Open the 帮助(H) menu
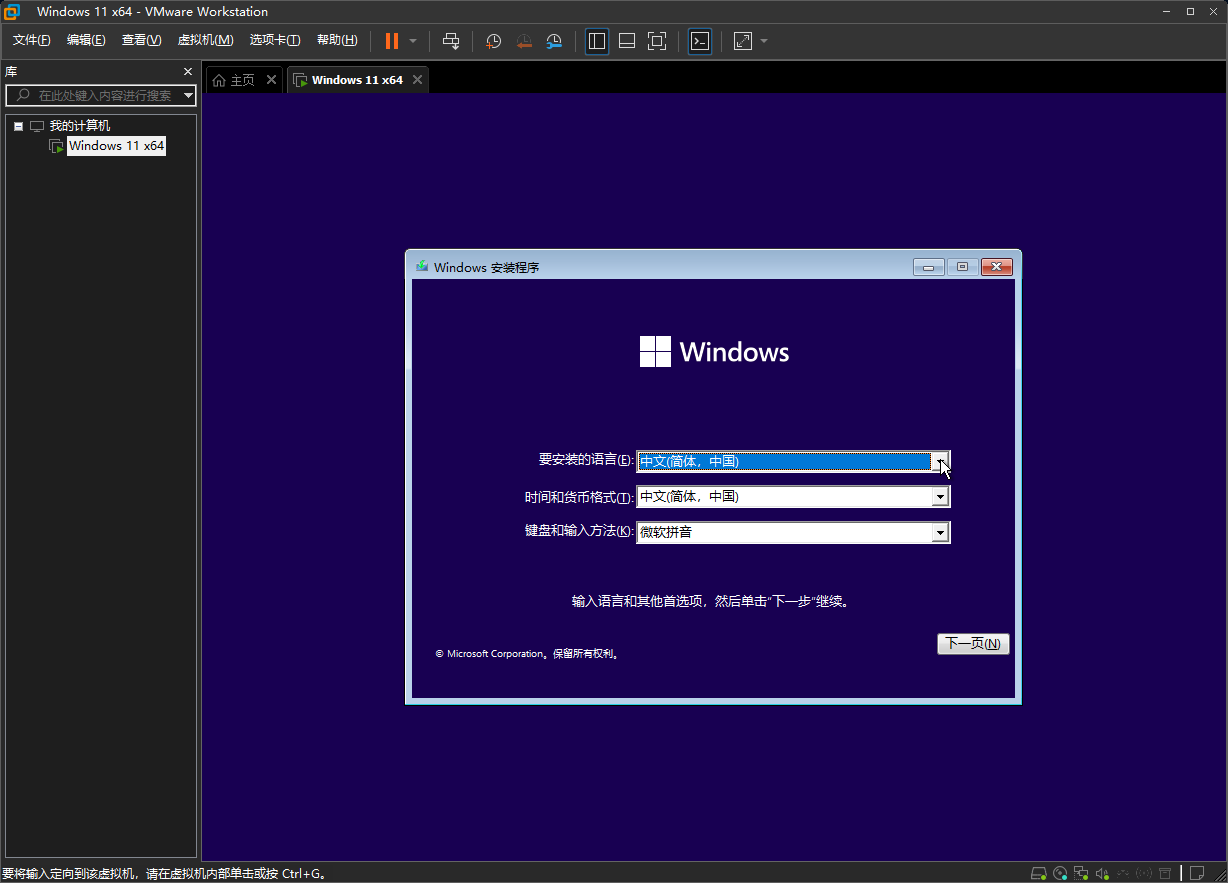Screen dimensions: 1228x883 pos(337,40)
